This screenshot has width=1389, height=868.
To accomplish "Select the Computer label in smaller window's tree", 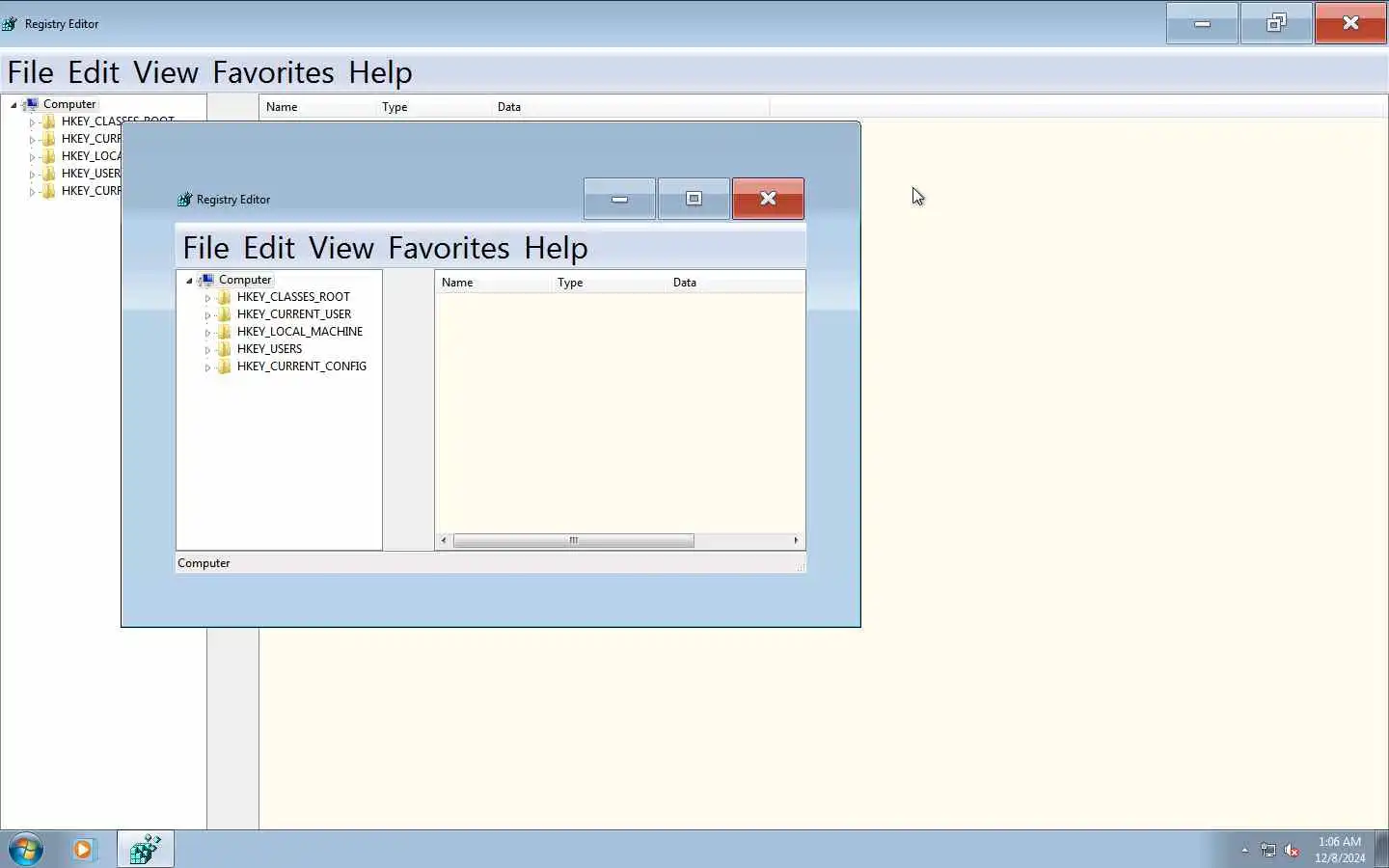I will [245, 280].
